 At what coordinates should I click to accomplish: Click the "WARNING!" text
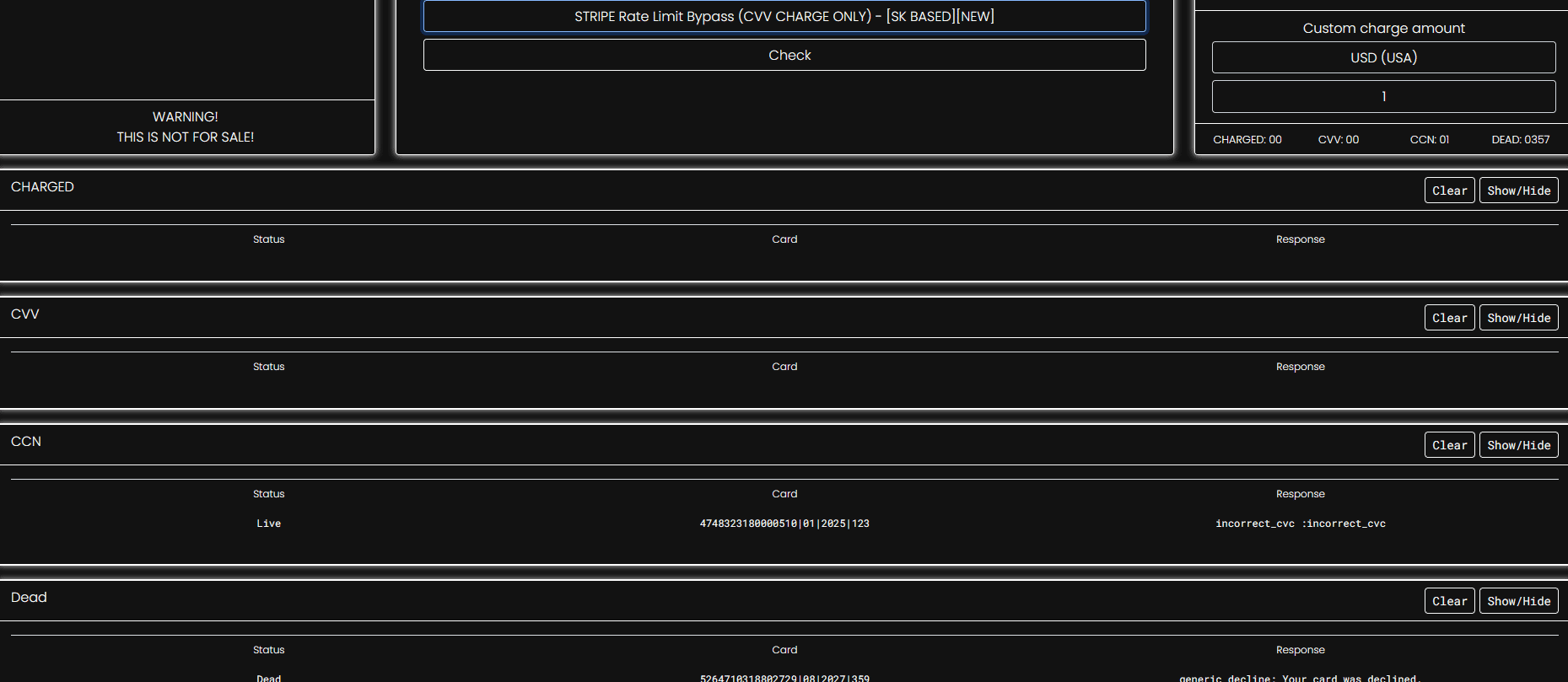(186, 117)
